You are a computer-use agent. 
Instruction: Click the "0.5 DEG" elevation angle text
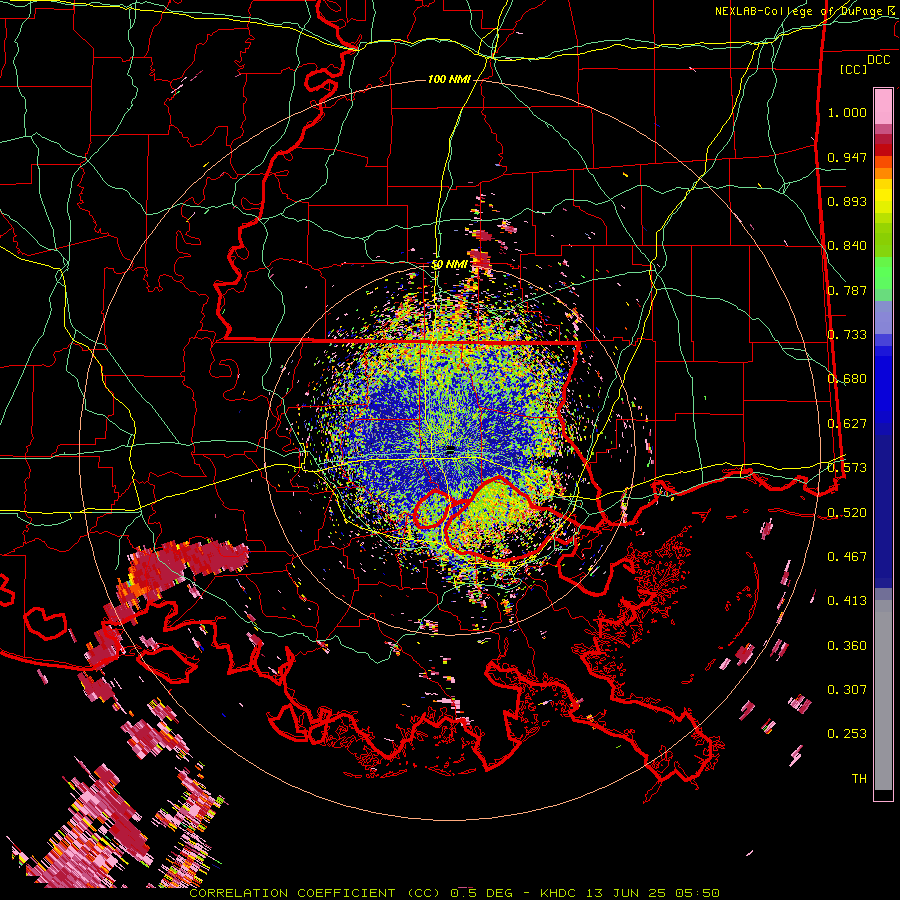483,893
